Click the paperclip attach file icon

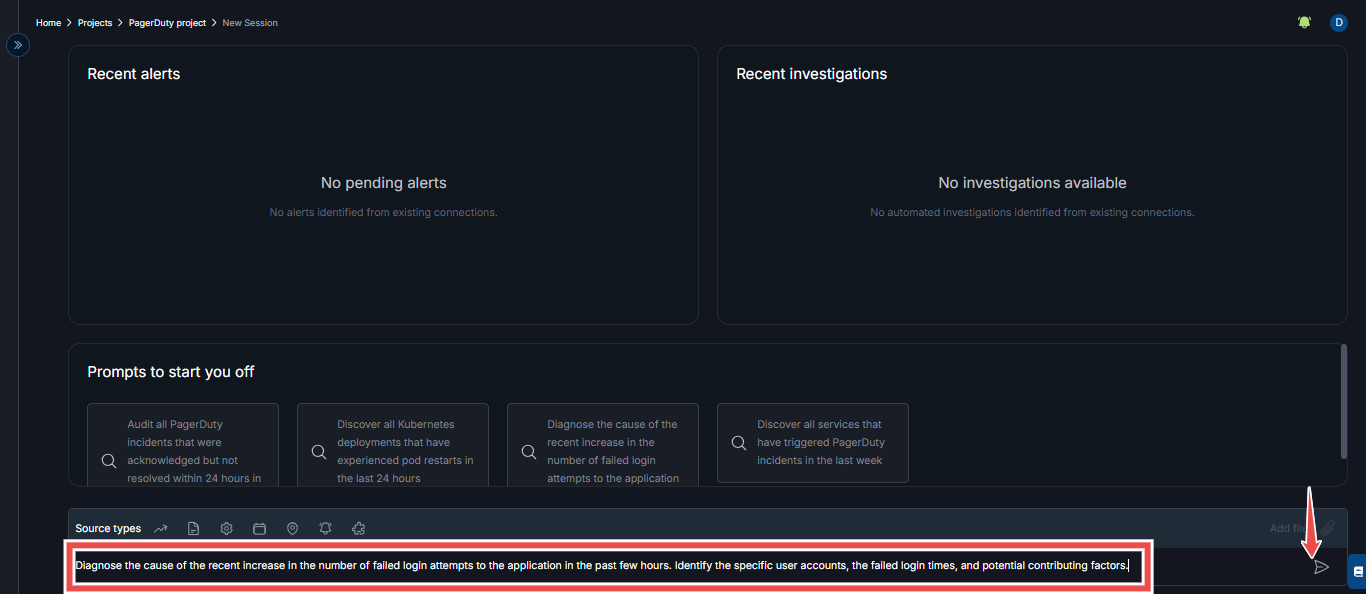click(x=1328, y=528)
